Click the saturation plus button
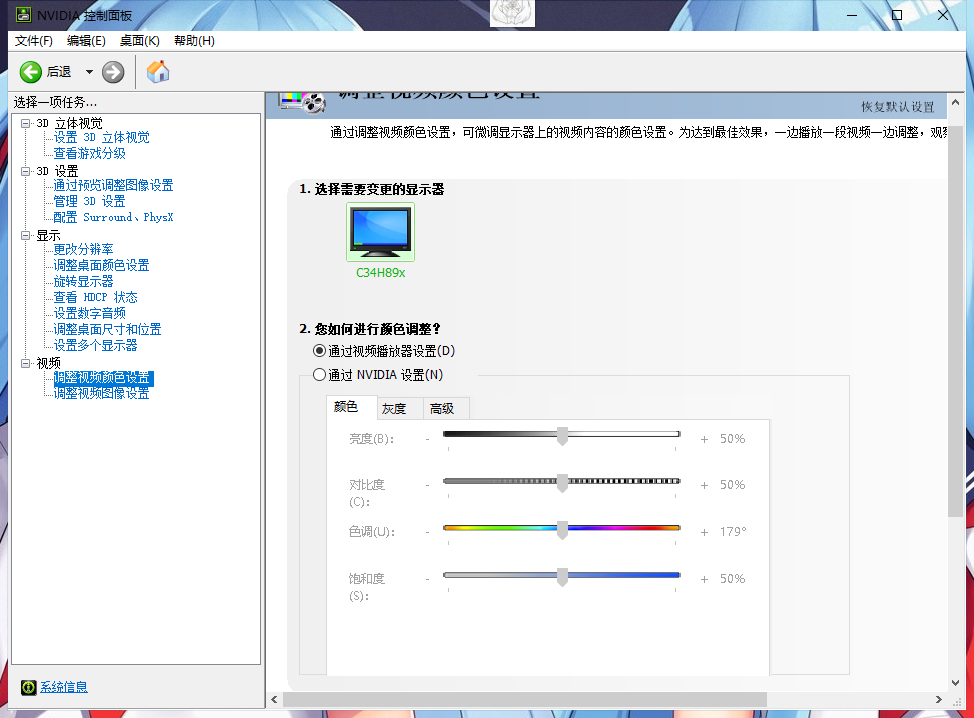The height and width of the screenshot is (718, 974). pos(704,579)
